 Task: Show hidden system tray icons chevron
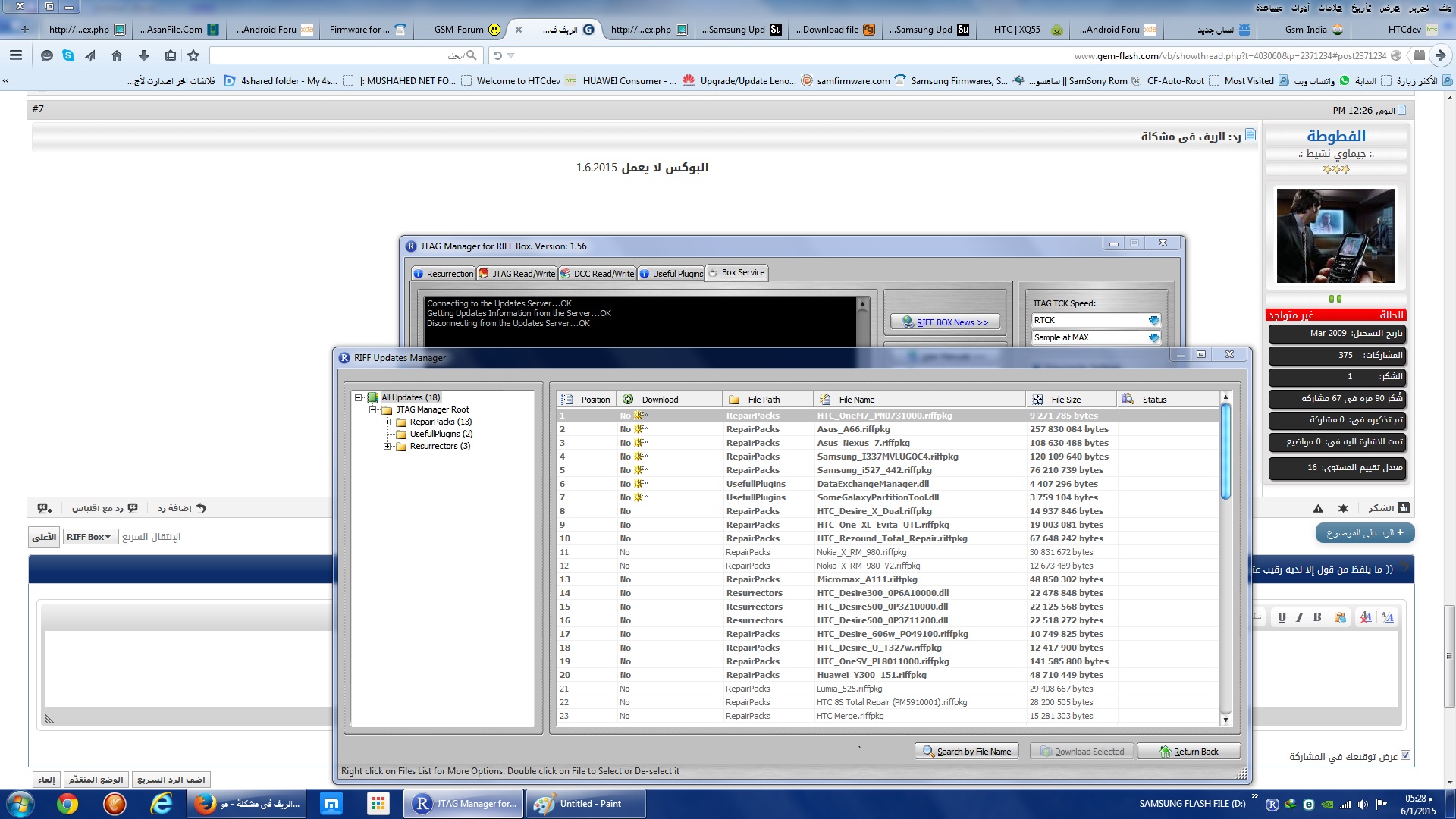(1254, 796)
